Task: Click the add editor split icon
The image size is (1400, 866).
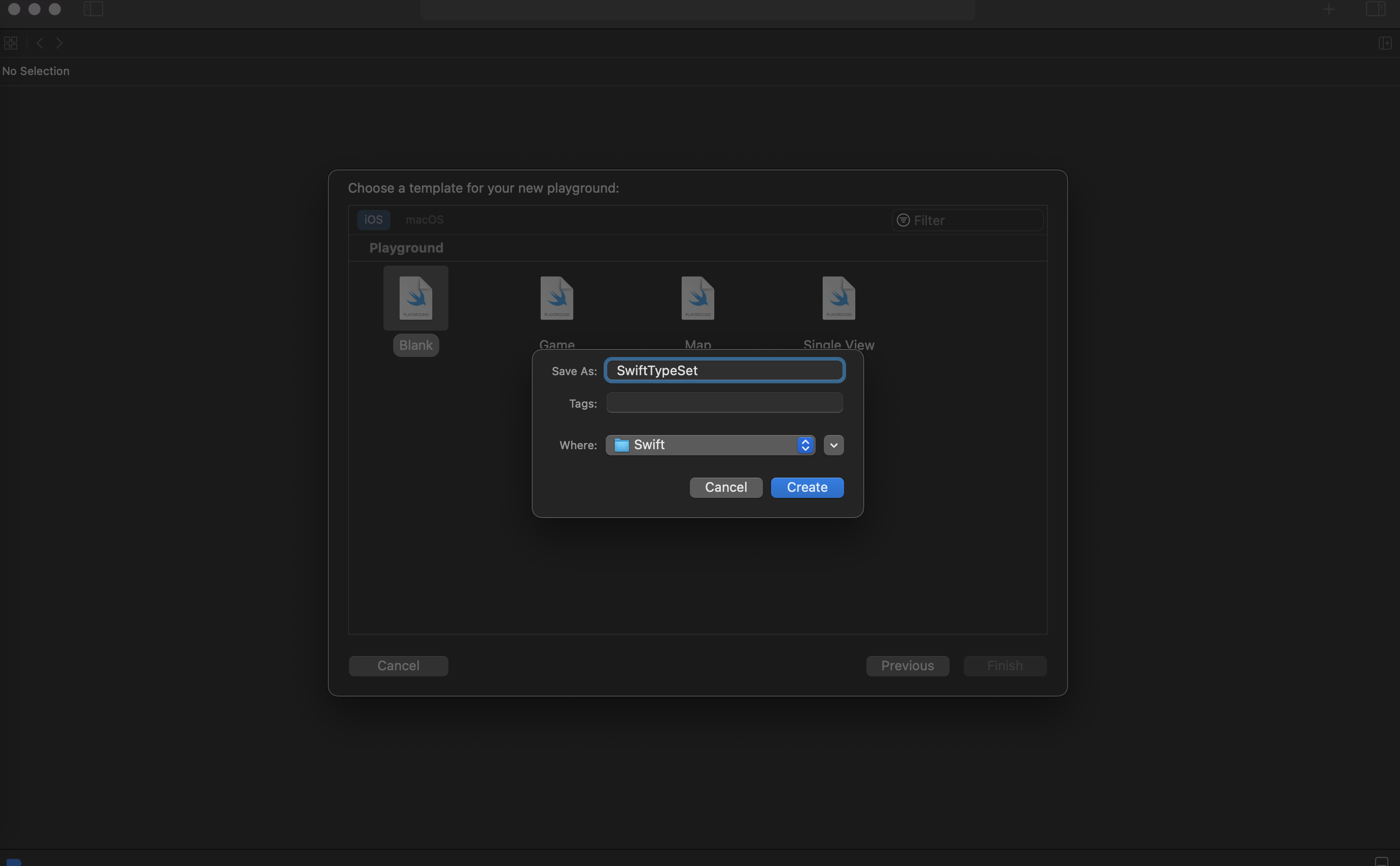Action: [1385, 43]
